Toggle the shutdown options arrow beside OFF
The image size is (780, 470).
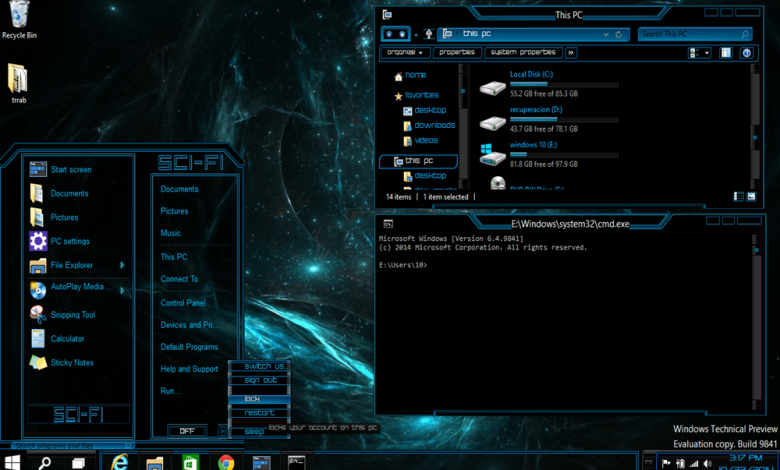(x=222, y=431)
